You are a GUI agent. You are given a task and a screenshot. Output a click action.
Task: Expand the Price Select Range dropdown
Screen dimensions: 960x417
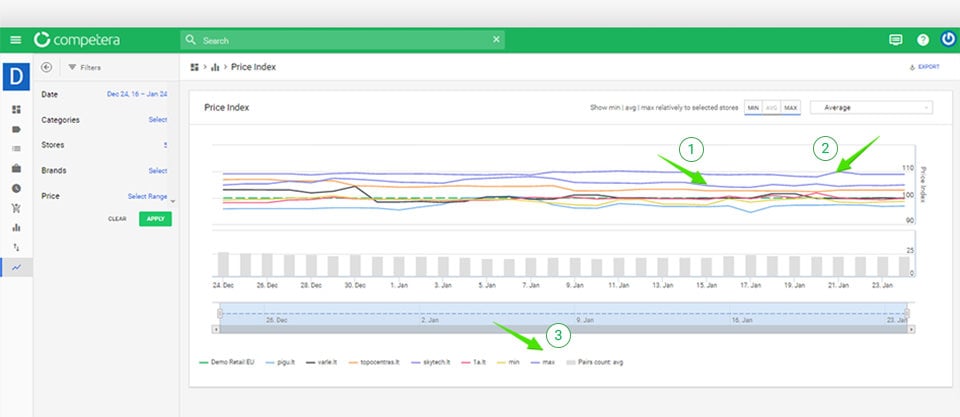pyautogui.click(x=152, y=196)
